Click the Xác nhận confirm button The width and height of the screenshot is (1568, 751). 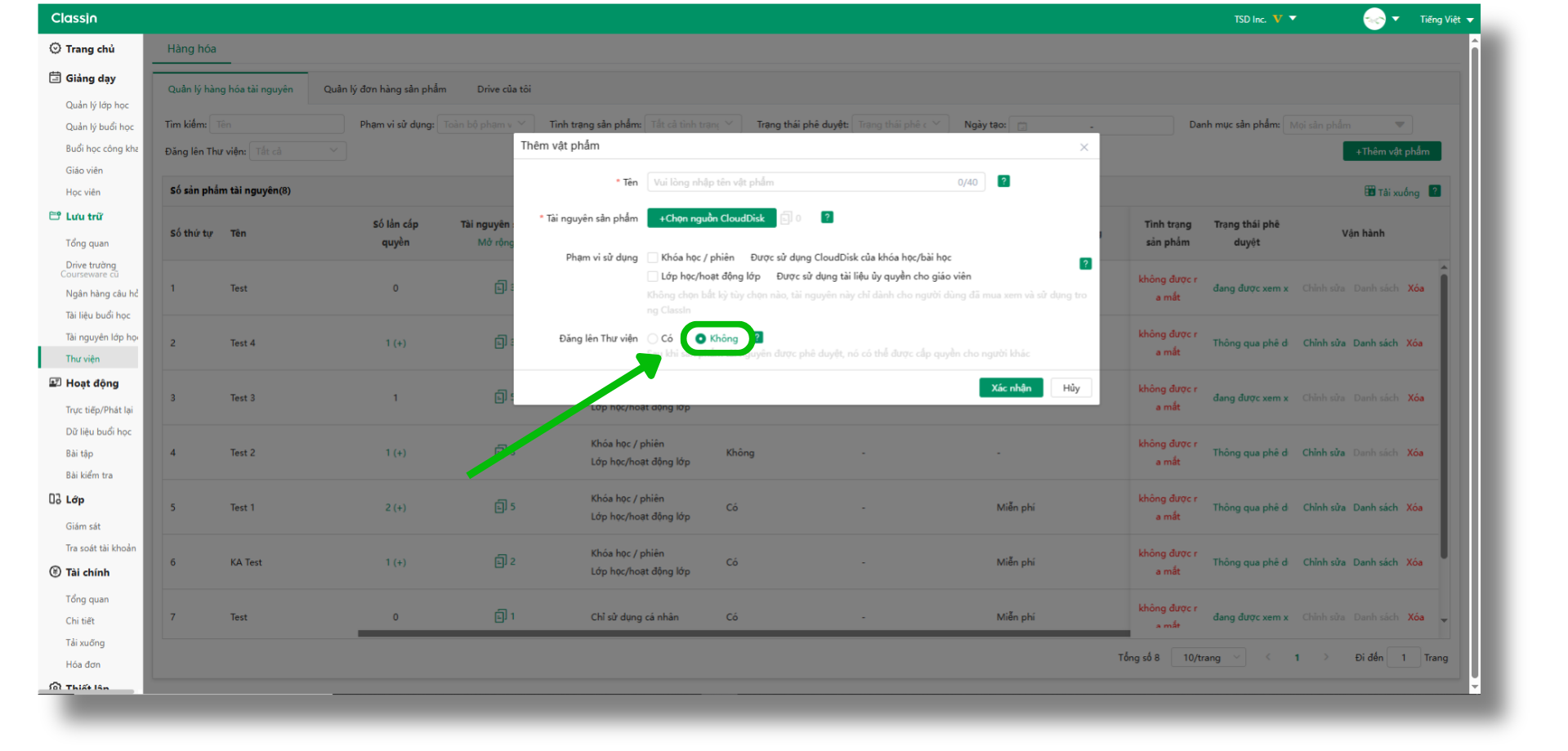(1011, 388)
